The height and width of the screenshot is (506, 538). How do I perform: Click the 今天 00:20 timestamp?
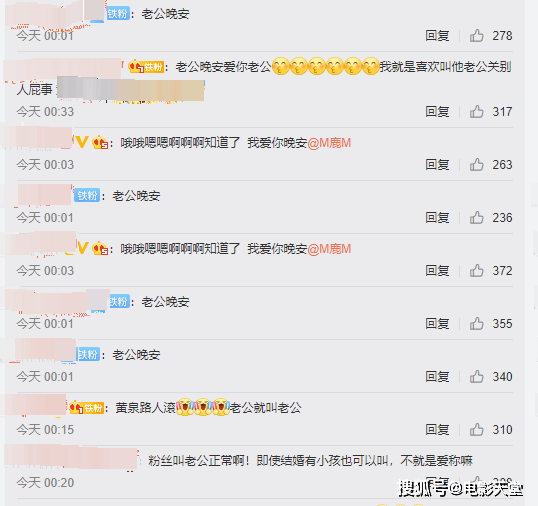(x=45, y=483)
